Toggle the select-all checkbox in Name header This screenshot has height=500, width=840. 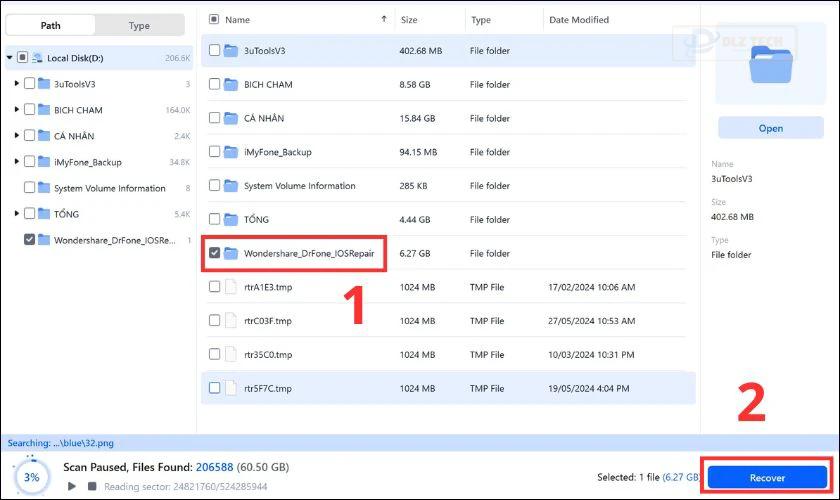click(214, 19)
